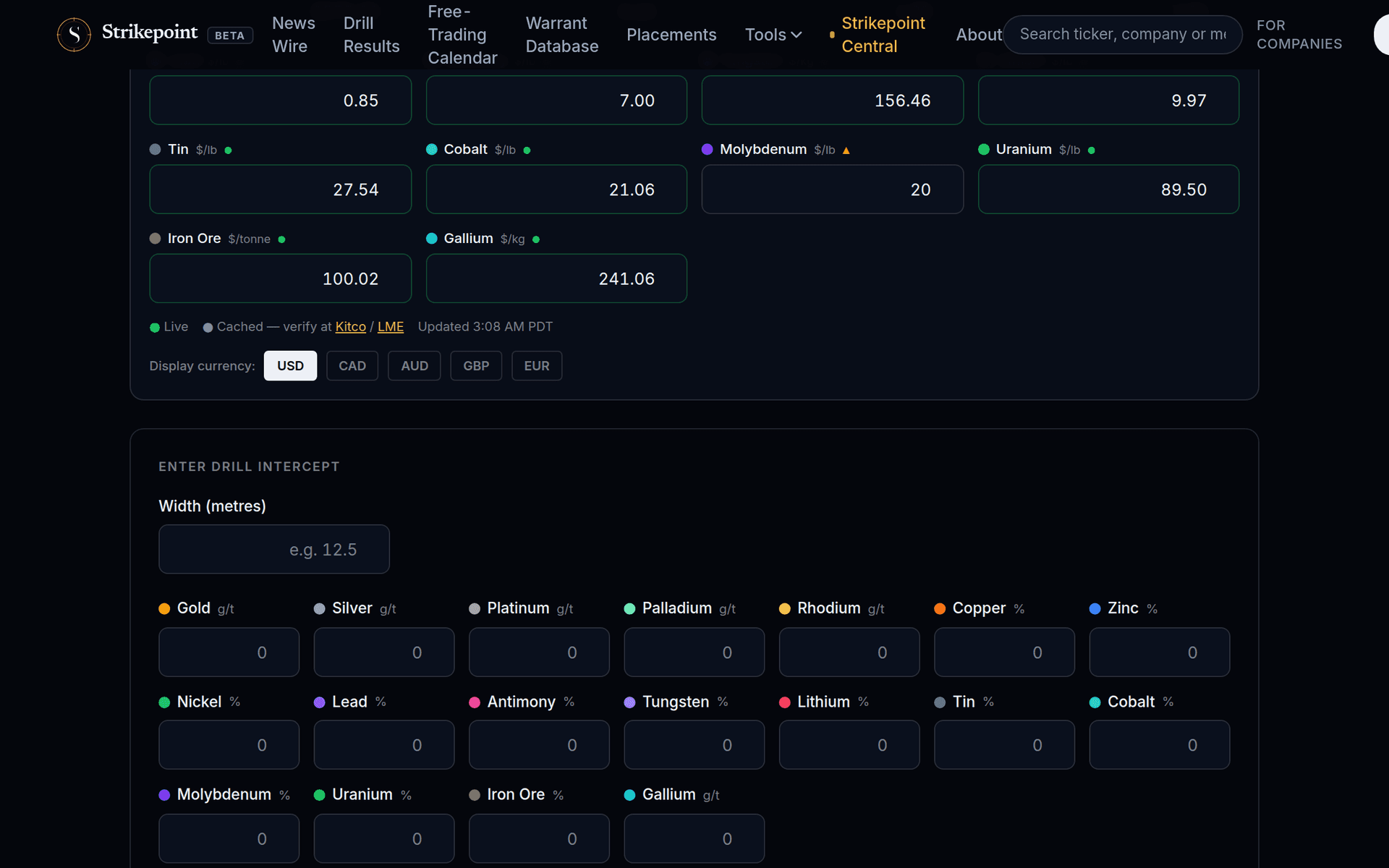Edit the Gallium $/kg price field
The image size is (1389, 868).
click(556, 278)
